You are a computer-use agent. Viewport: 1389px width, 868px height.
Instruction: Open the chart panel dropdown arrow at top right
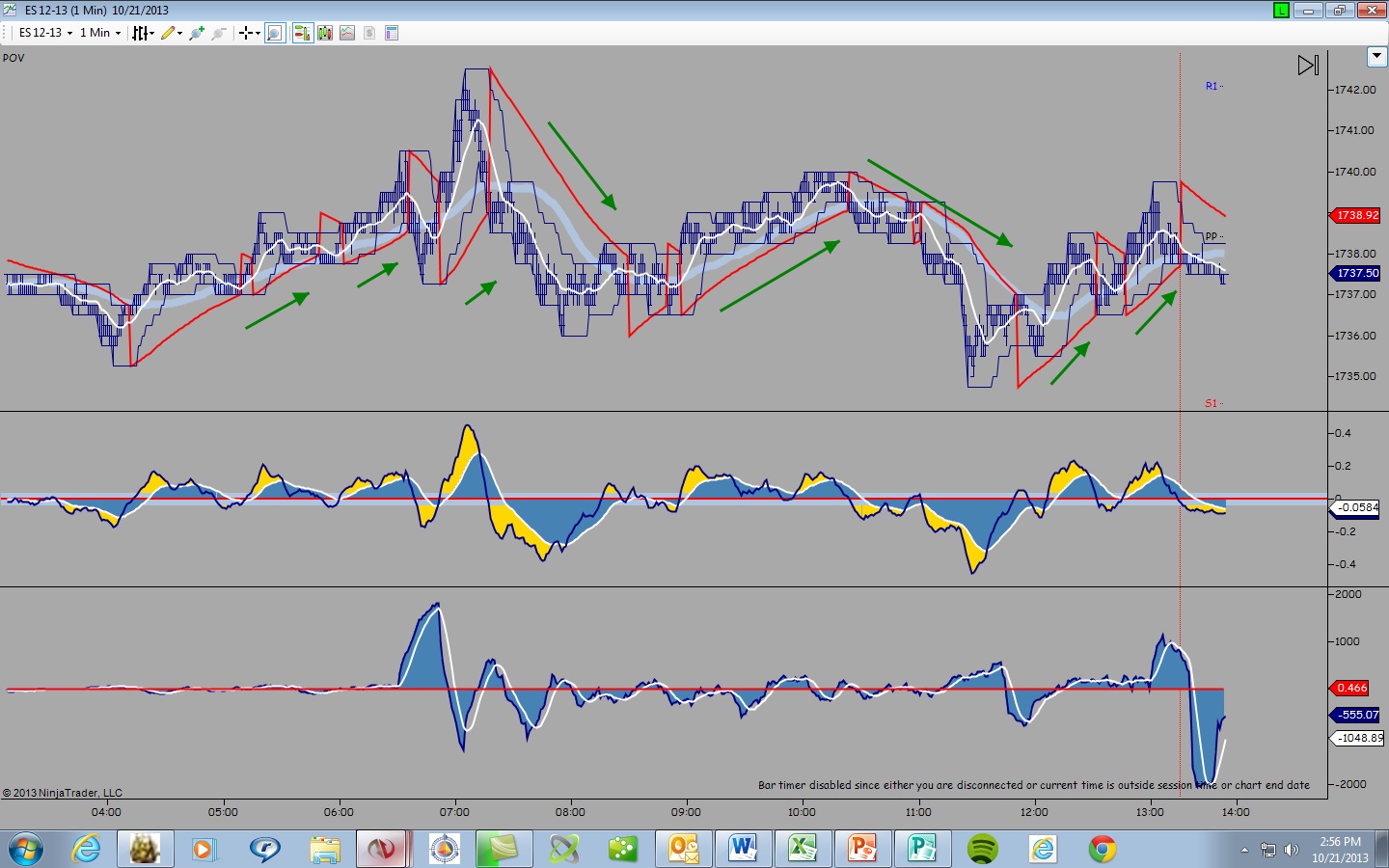point(1377,57)
